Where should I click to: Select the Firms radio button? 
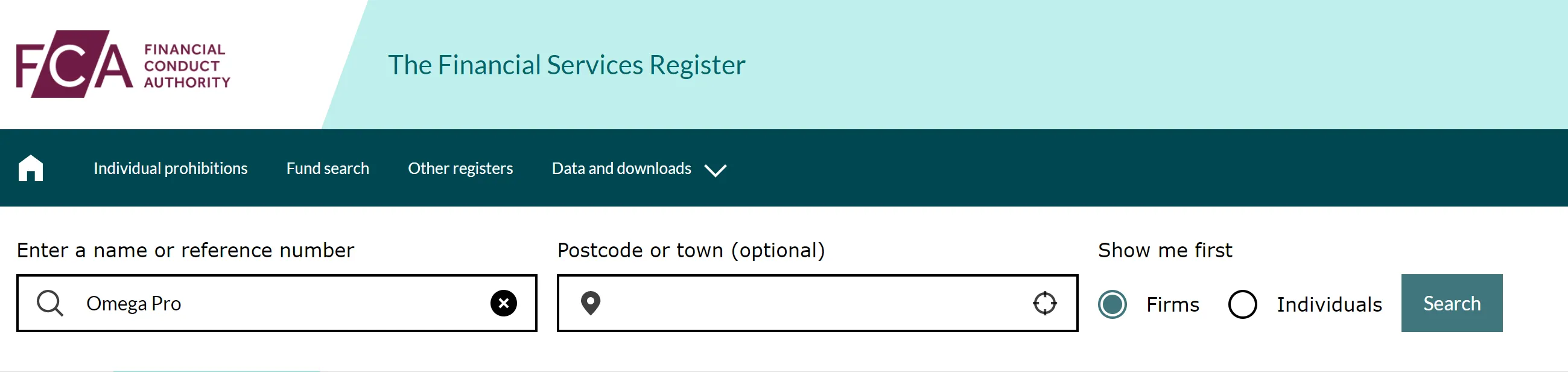click(x=1112, y=304)
